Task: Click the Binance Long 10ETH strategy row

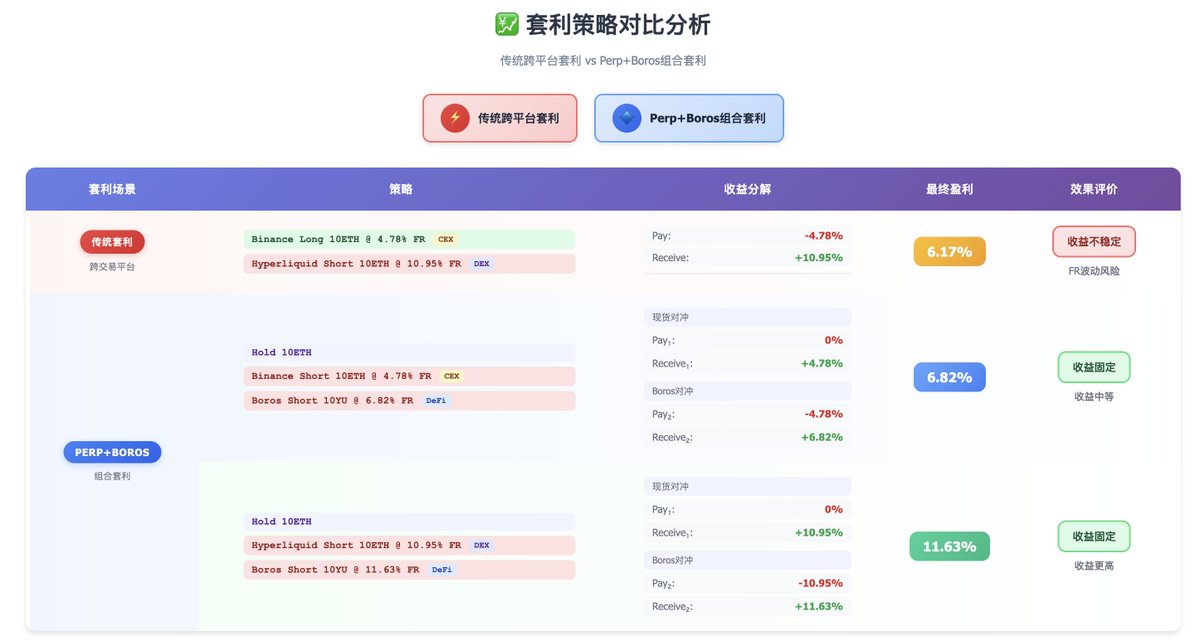Action: pyautogui.click(x=409, y=239)
